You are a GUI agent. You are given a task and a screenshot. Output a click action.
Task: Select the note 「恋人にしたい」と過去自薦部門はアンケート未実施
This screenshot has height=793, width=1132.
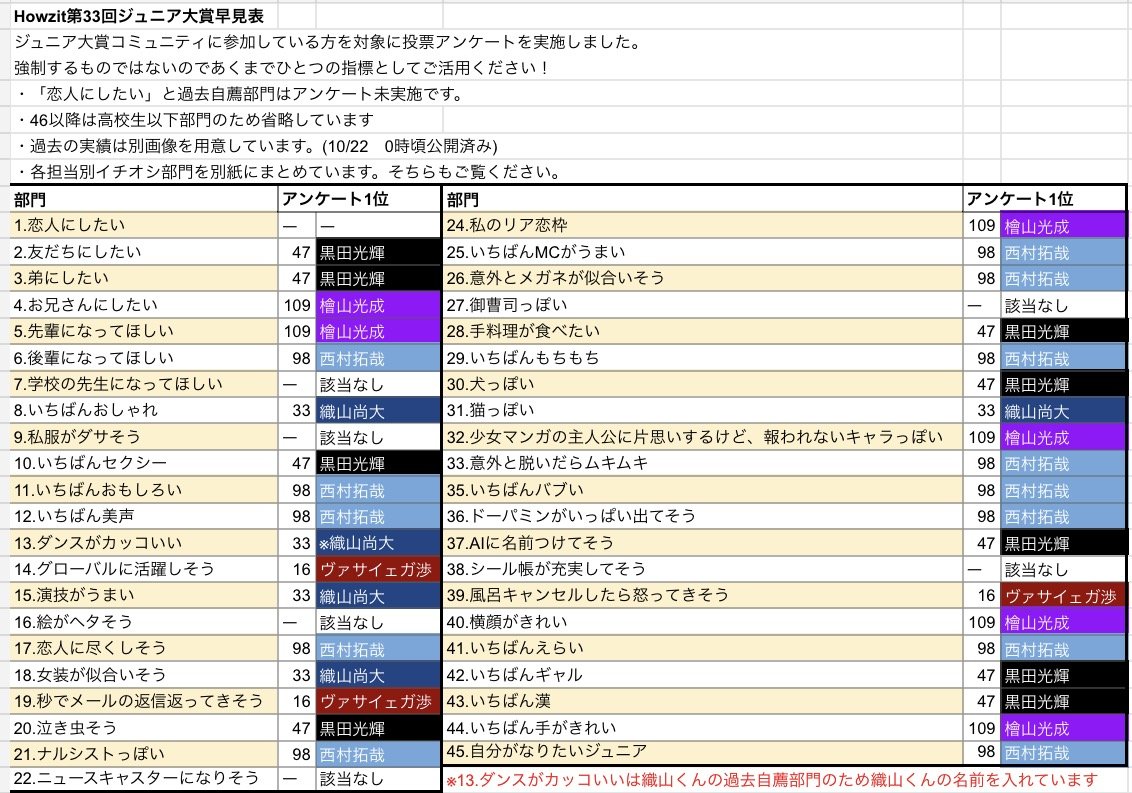click(x=239, y=94)
